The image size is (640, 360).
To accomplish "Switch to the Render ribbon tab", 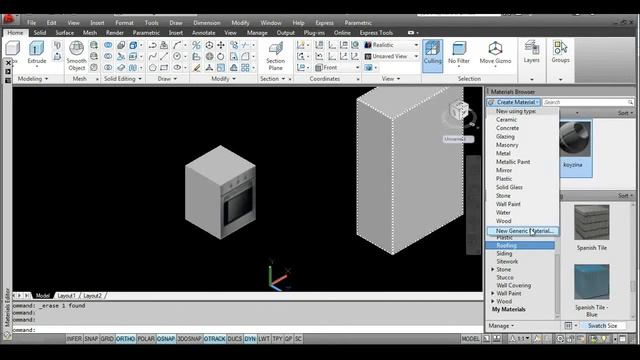I will tap(115, 33).
